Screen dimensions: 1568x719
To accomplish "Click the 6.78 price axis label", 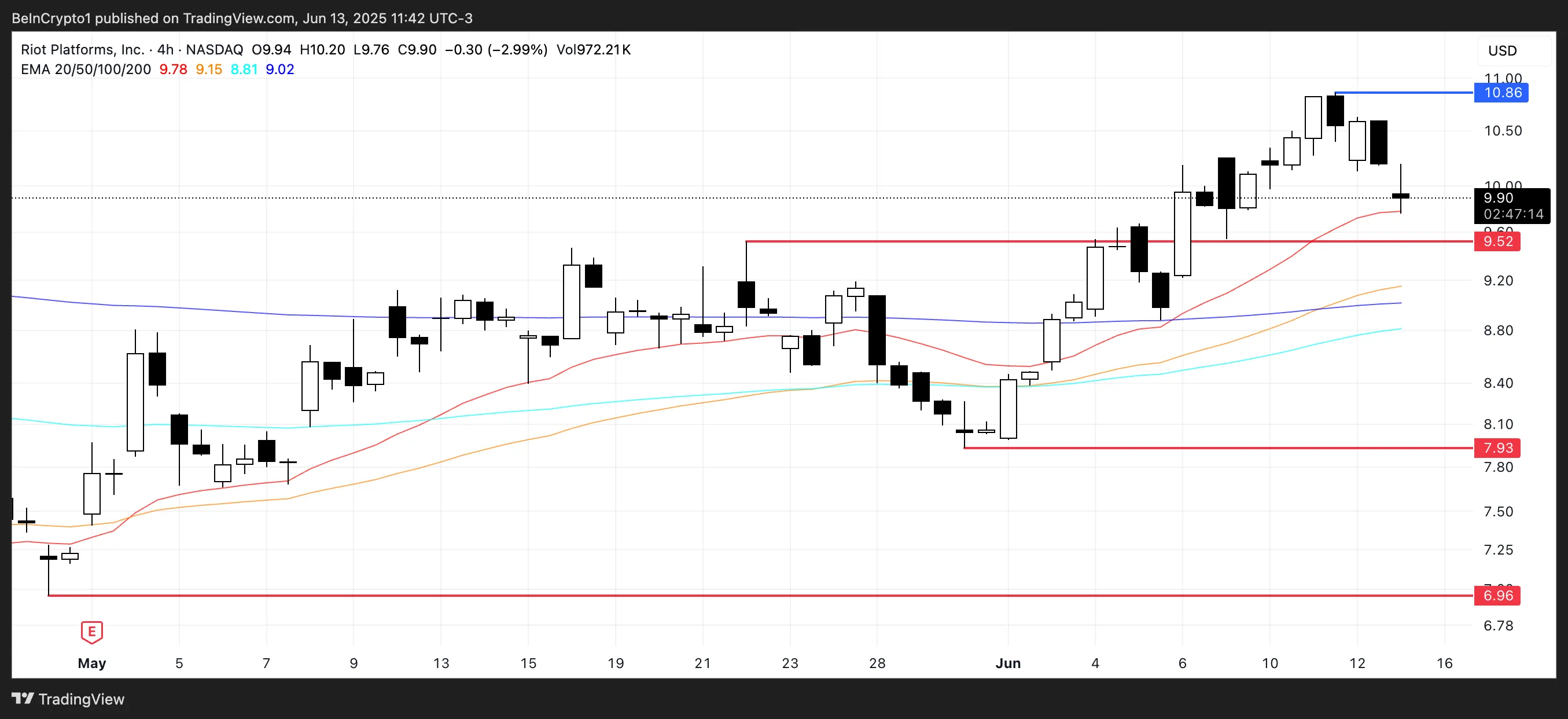I will pos(1499,625).
